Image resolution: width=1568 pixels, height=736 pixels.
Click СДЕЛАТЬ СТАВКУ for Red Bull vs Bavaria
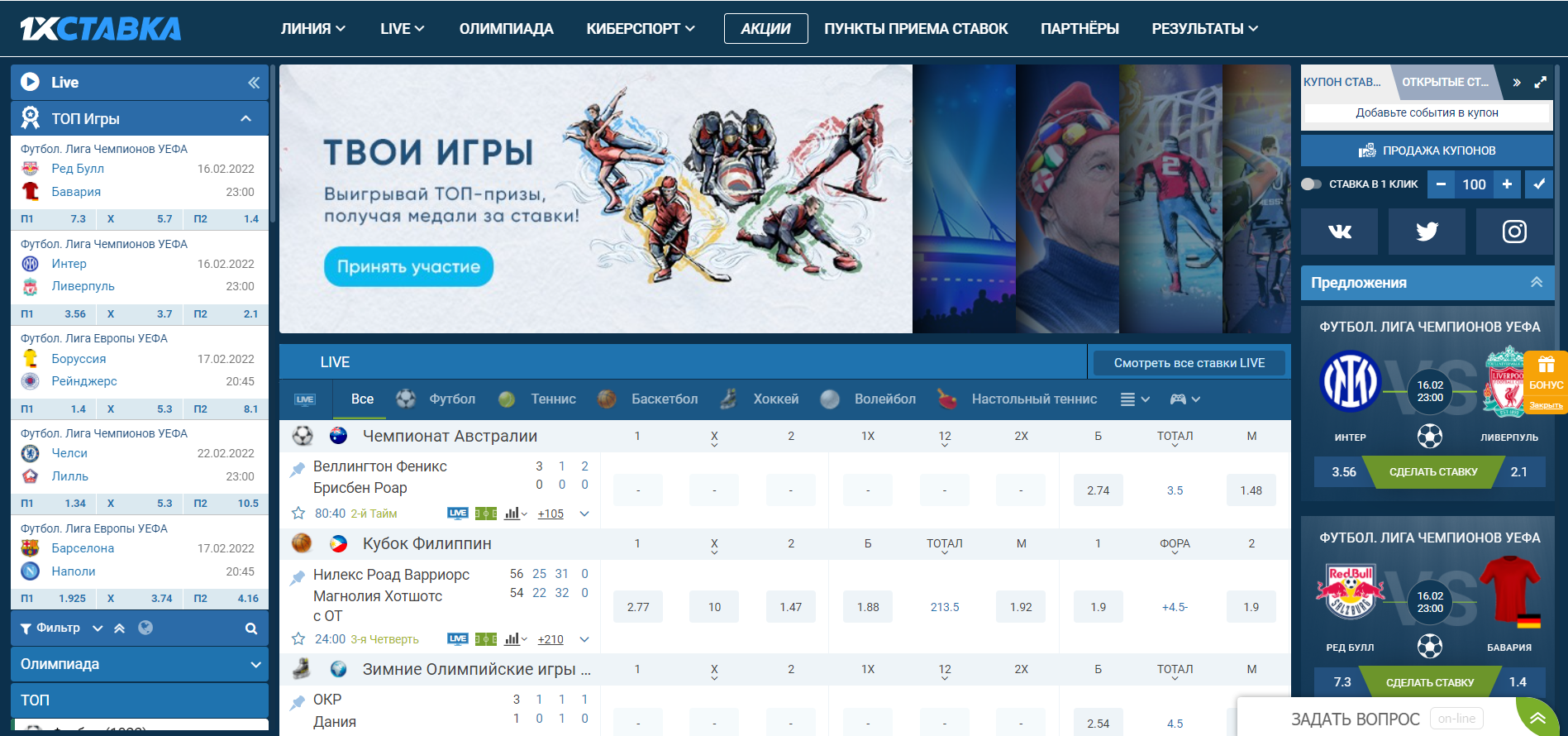(x=1430, y=682)
